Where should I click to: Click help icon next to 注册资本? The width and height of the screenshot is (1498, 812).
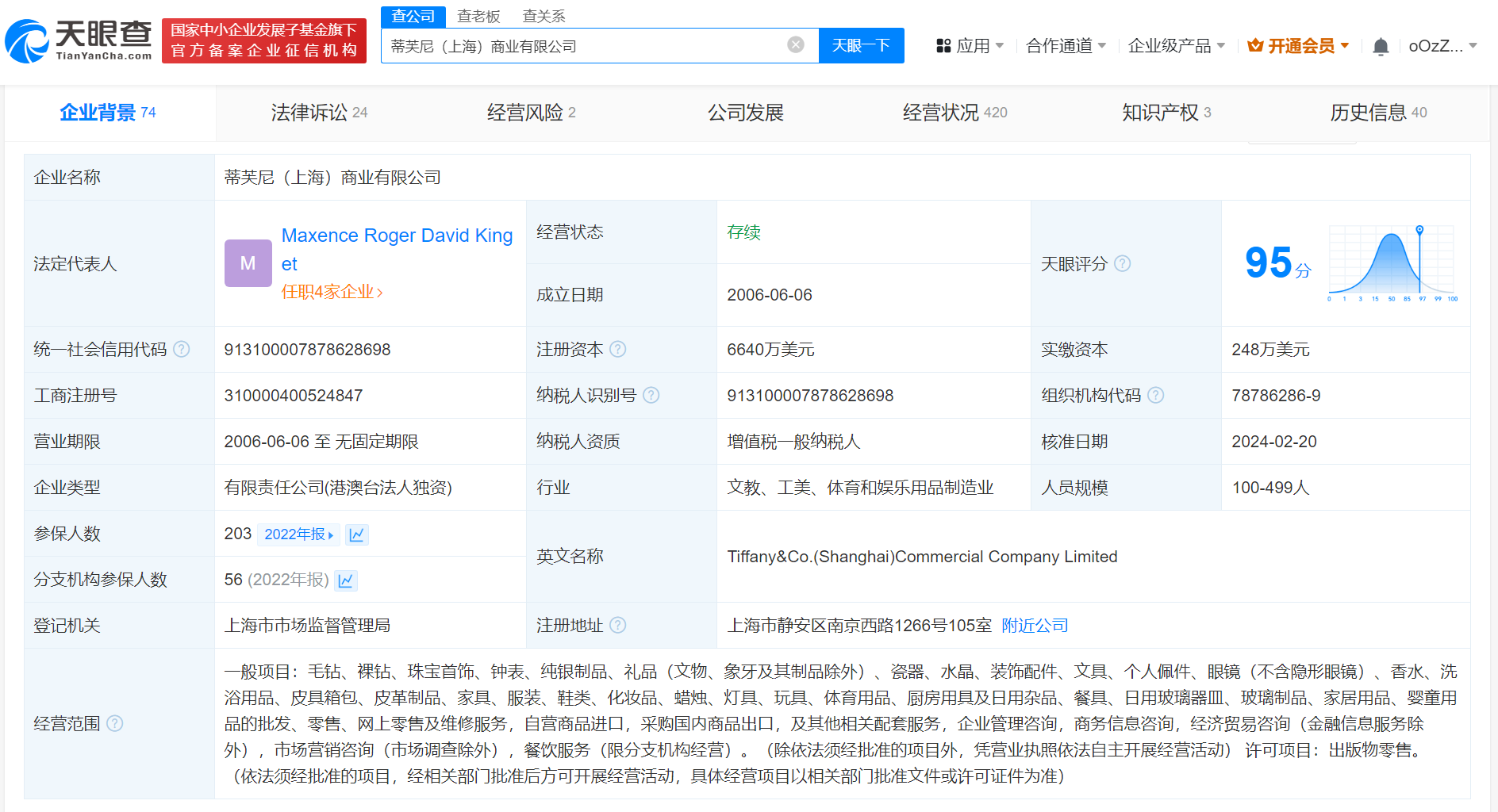618,349
